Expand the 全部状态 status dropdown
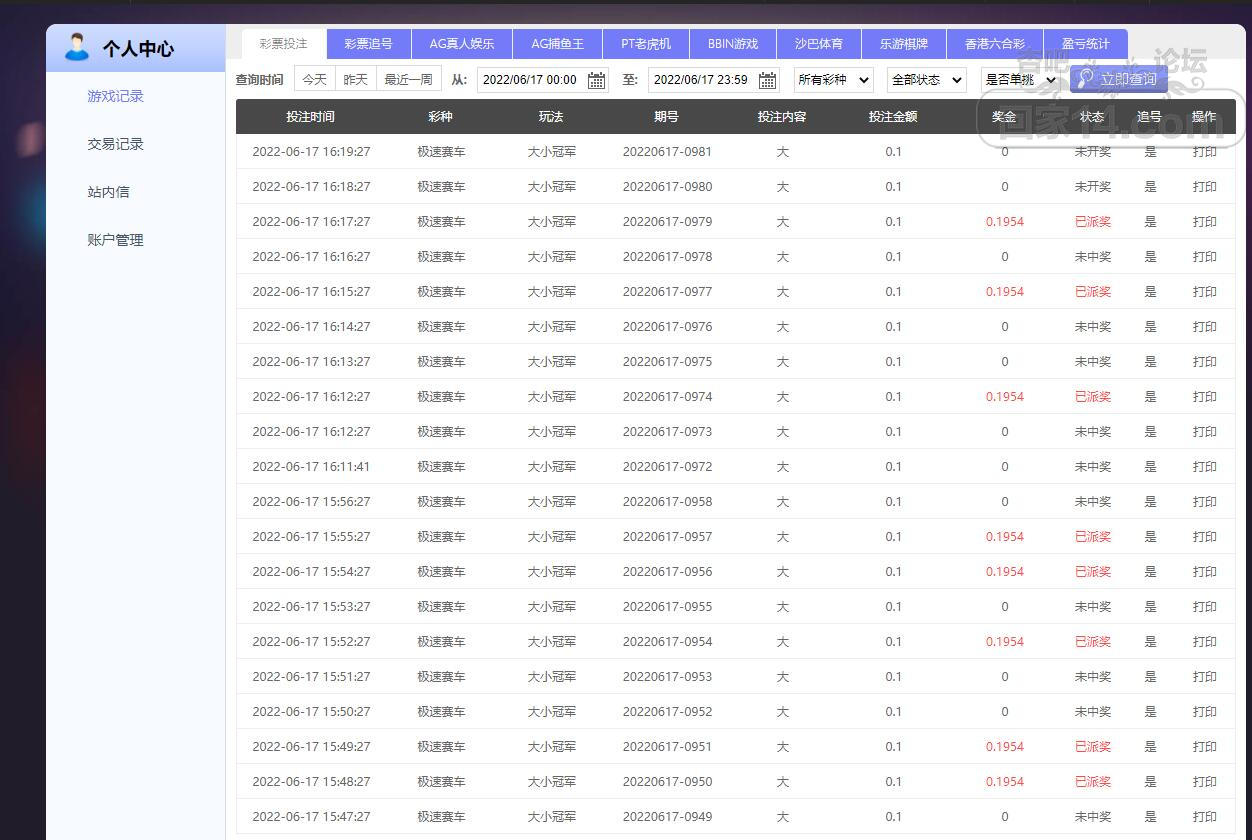The image size is (1252, 840). tap(926, 80)
